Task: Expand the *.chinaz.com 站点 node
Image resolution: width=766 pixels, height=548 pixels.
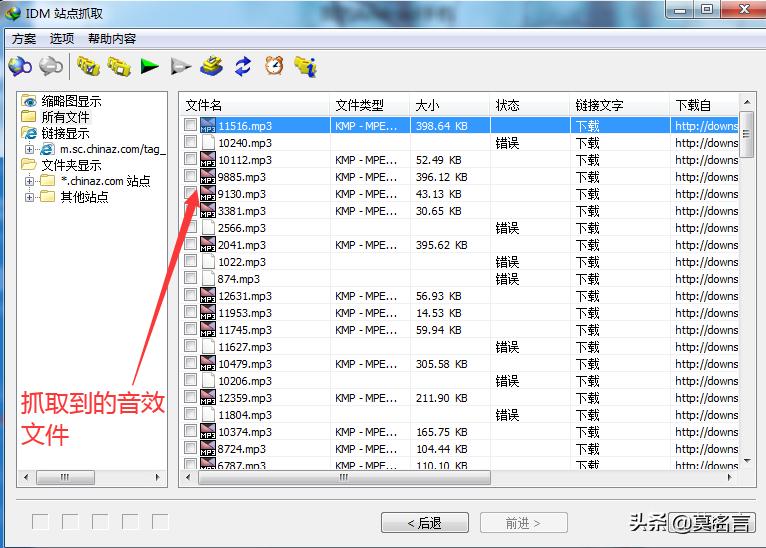Action: click(29, 181)
